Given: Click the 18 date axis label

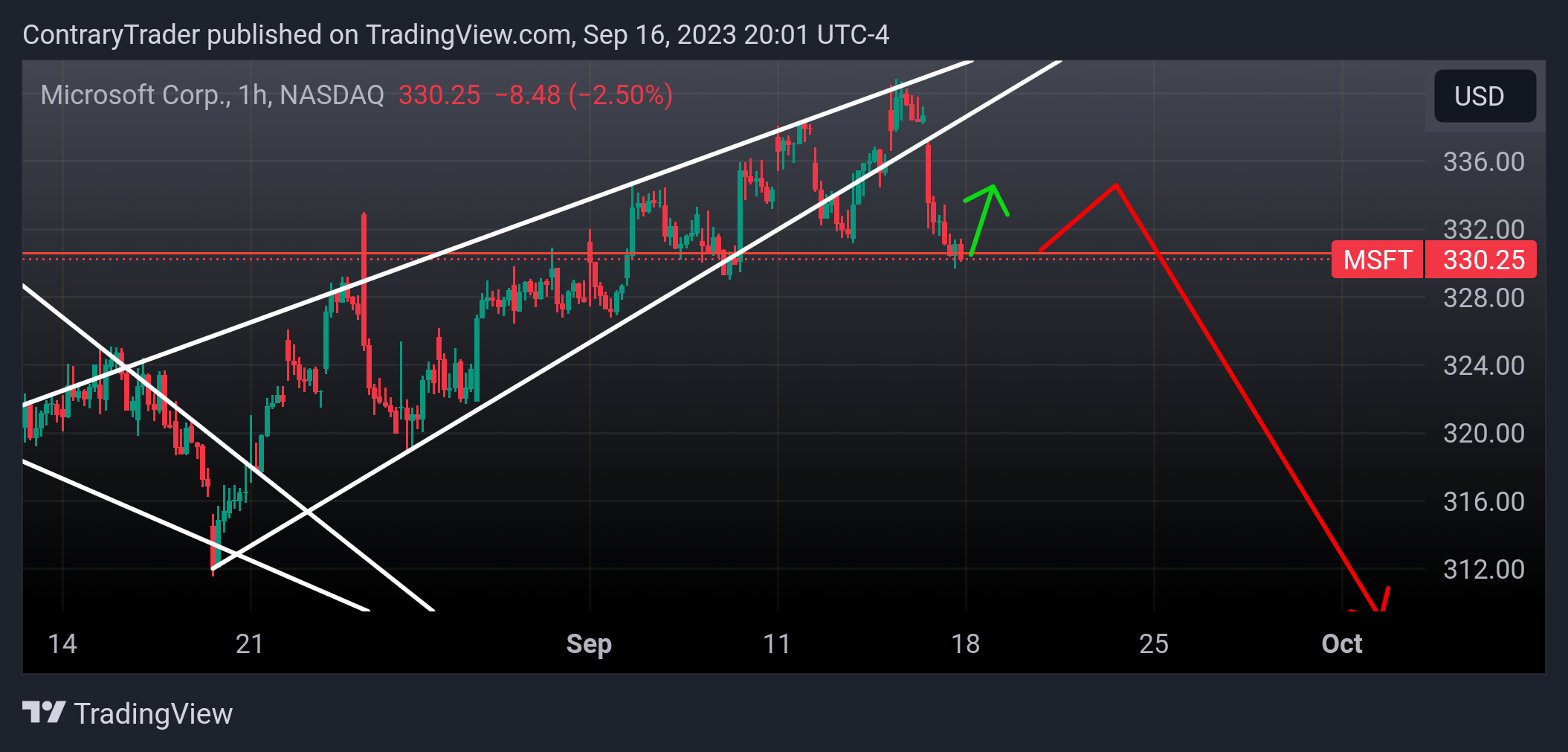Looking at the screenshot, I should pyautogui.click(x=966, y=644).
